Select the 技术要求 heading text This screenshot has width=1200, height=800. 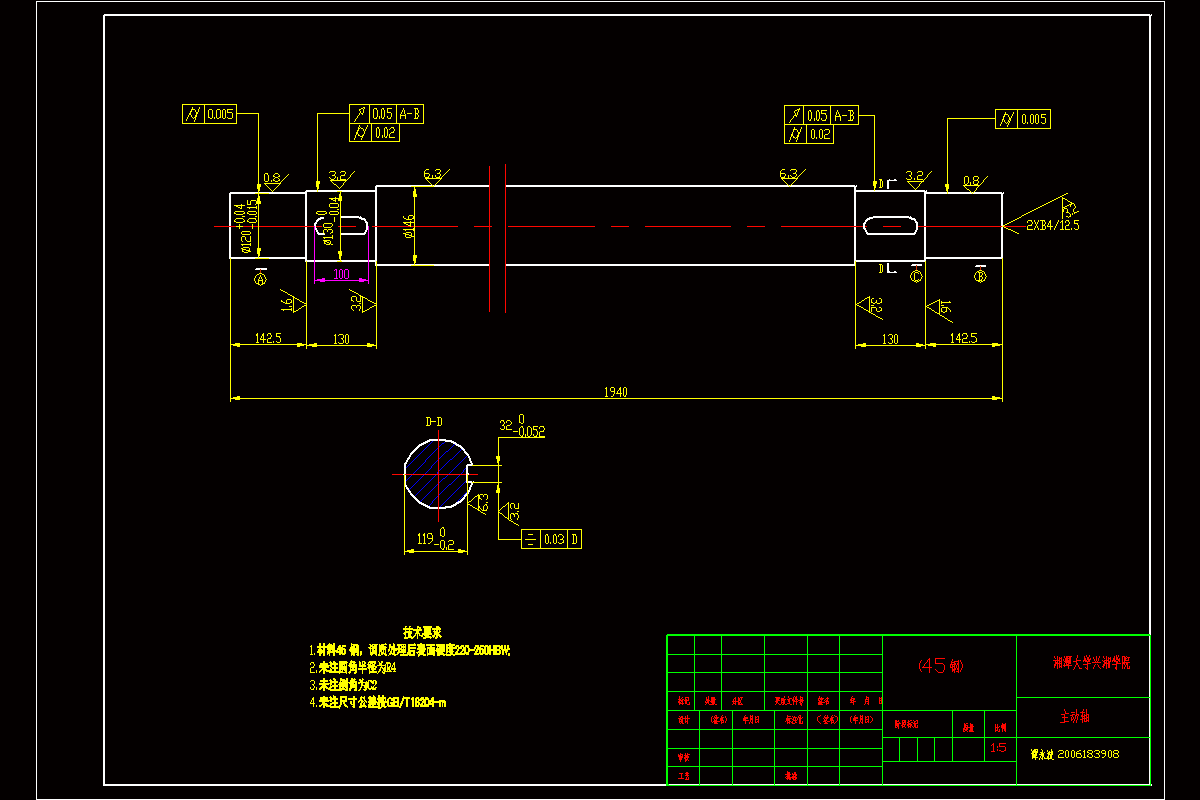coord(423,633)
